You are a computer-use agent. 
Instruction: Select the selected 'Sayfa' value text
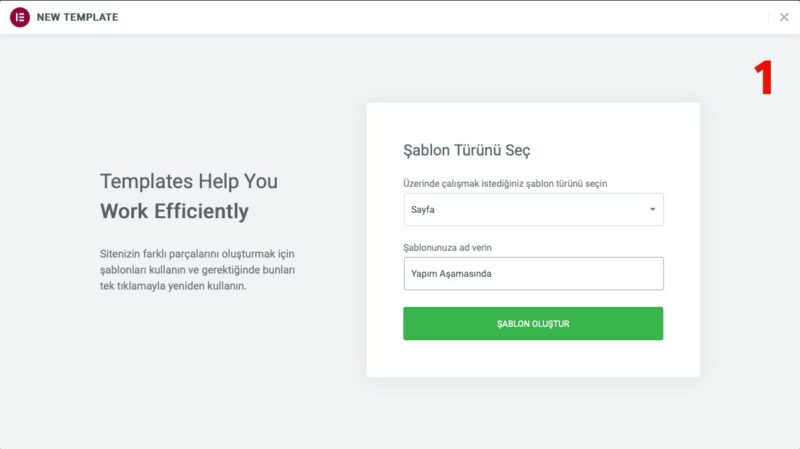[x=423, y=209]
